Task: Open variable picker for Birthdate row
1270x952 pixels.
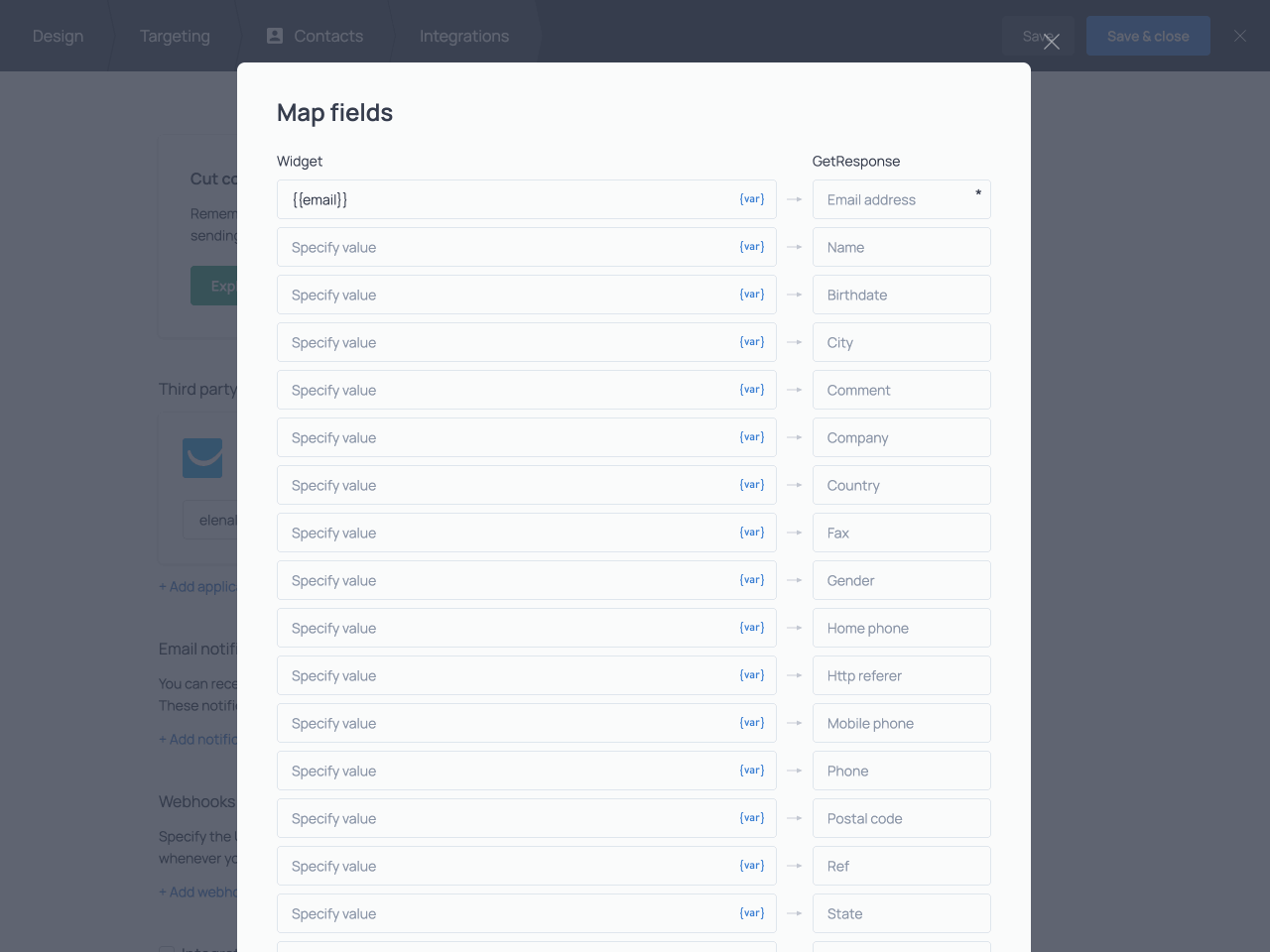Action: coord(751,295)
